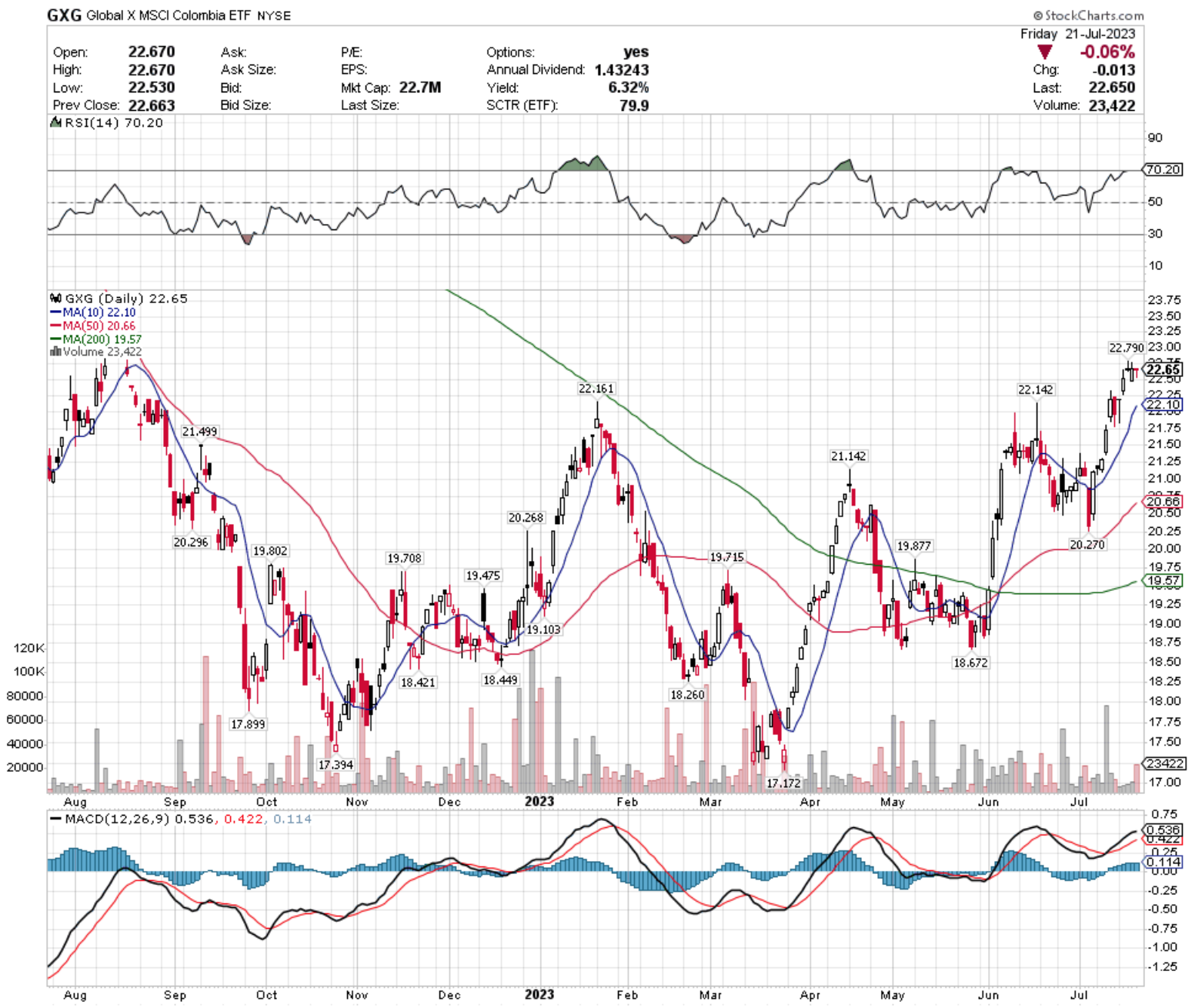Click the 17.394 low price label
The image size is (1202, 1008).
coord(336,765)
